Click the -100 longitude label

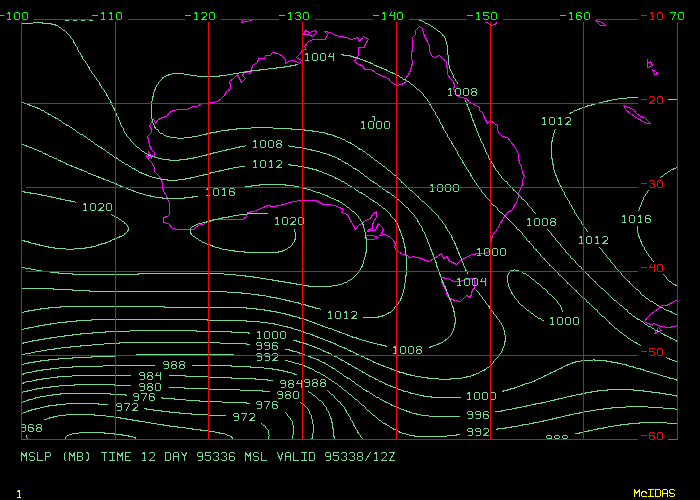pos(14,16)
